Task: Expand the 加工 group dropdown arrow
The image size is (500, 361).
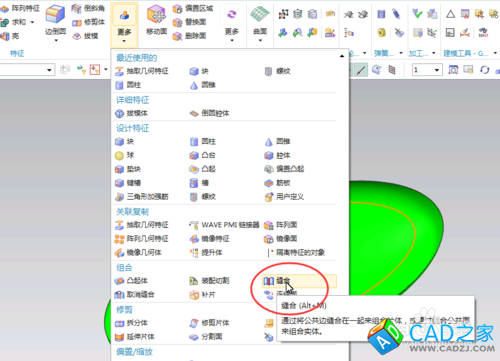Action: coord(434,53)
